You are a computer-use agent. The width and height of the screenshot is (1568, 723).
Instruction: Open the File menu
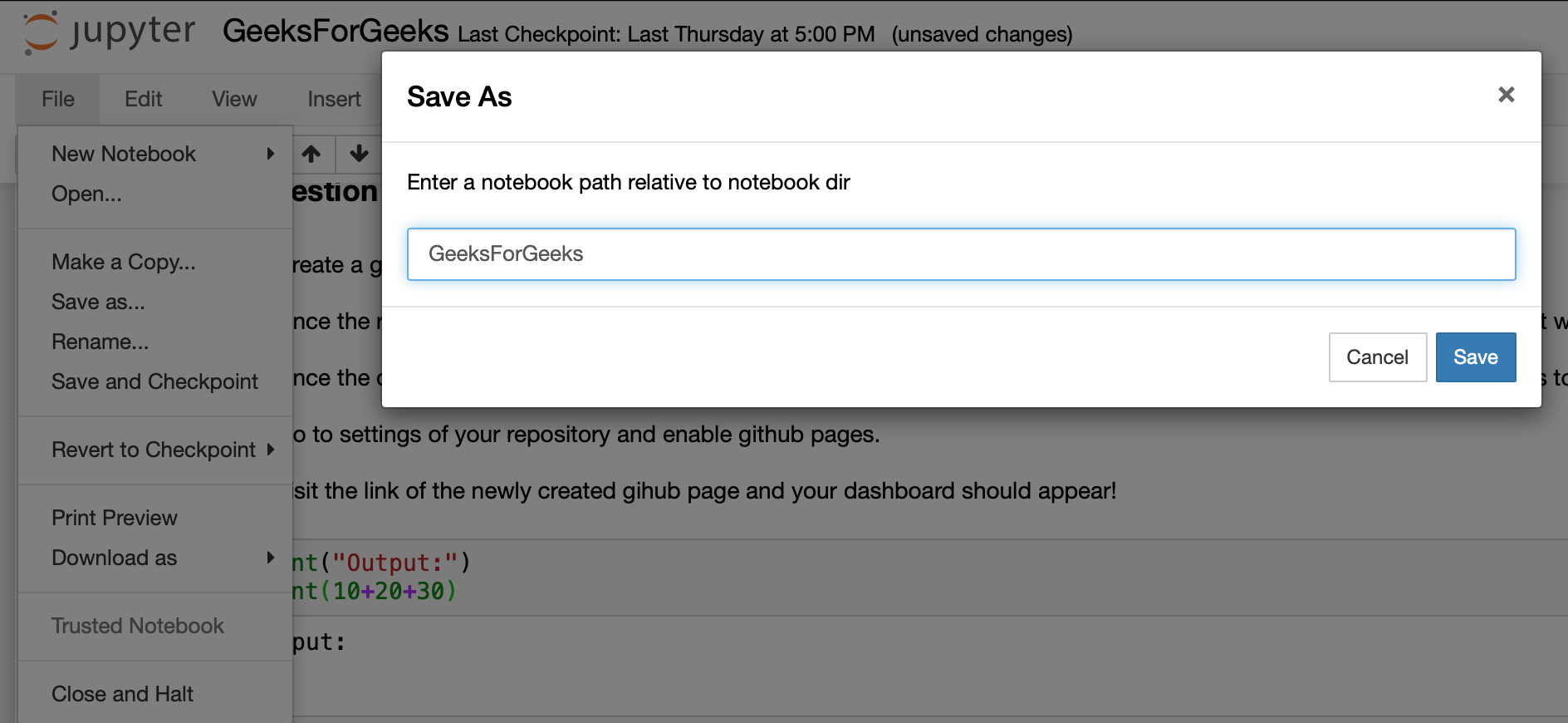(58, 99)
